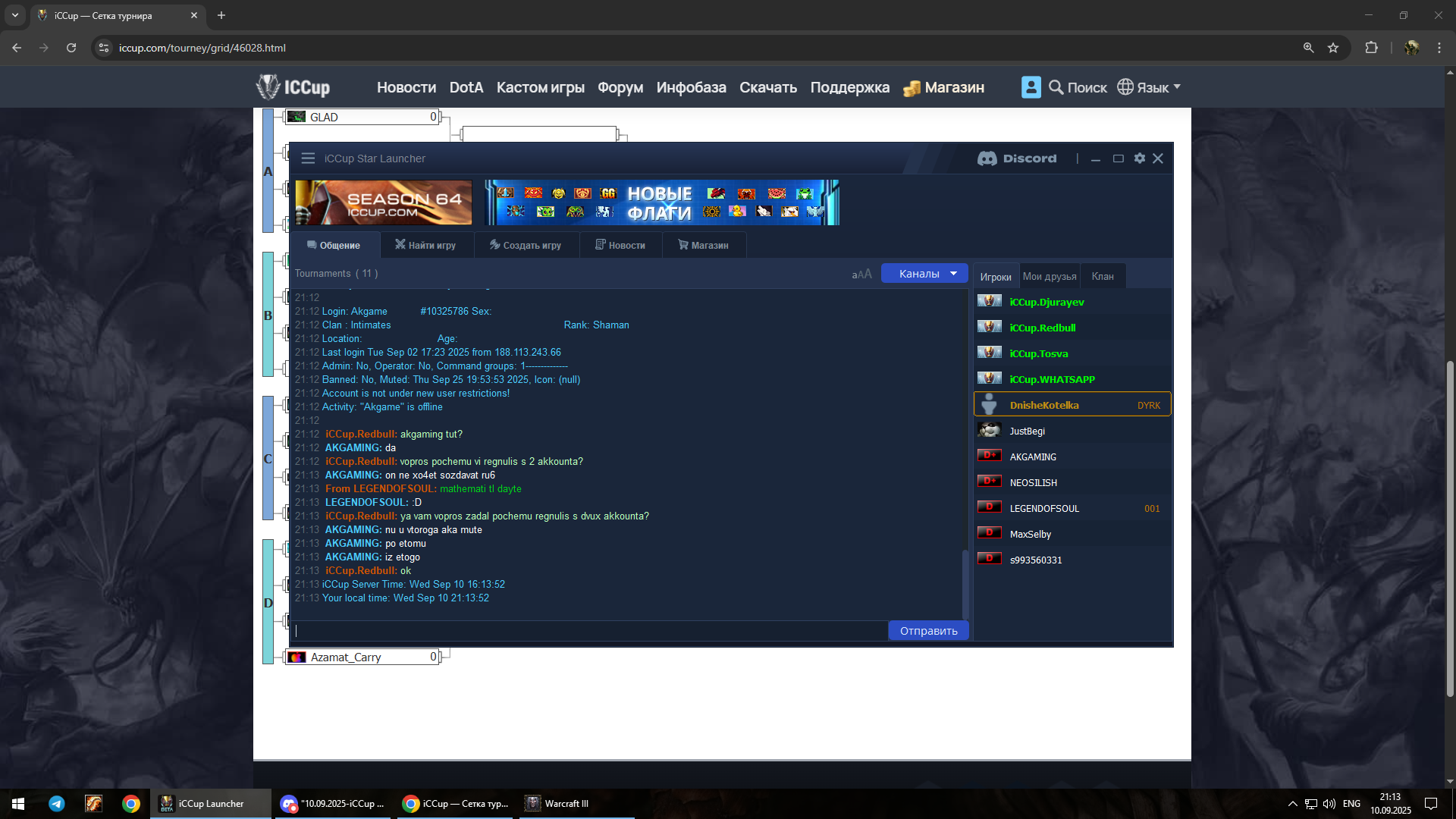
Task: Open the Магазин launcher tab
Action: pyautogui.click(x=703, y=245)
